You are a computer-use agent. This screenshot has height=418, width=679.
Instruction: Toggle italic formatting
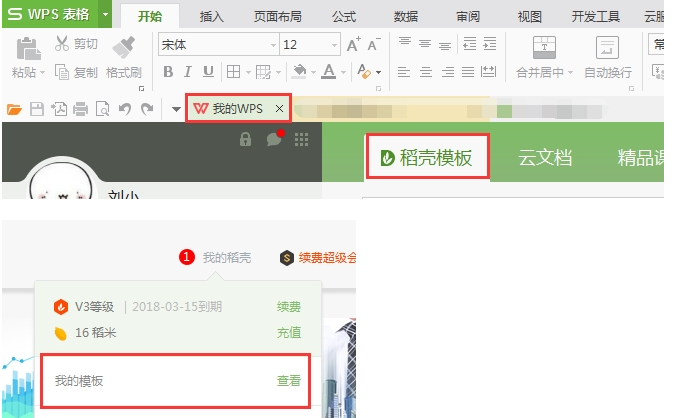188,72
